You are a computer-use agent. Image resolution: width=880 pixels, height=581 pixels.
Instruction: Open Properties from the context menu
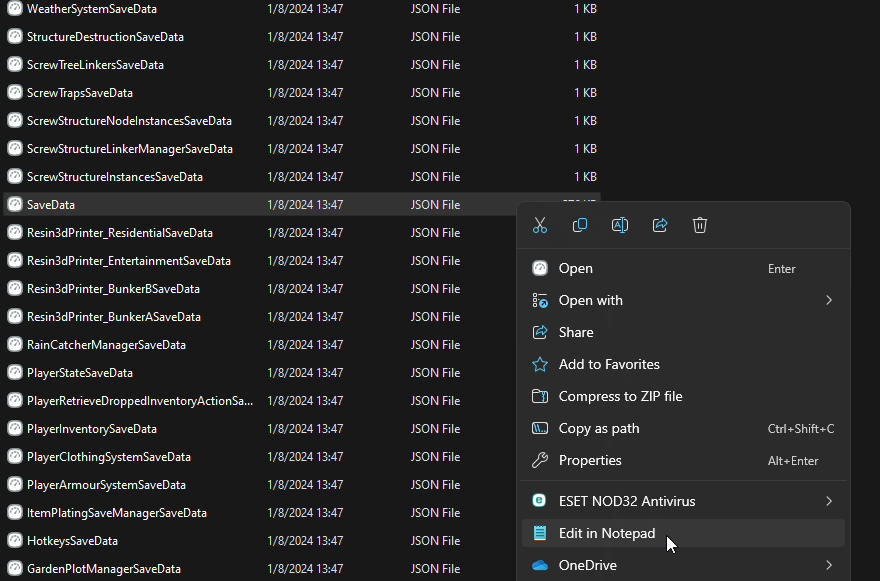(590, 460)
